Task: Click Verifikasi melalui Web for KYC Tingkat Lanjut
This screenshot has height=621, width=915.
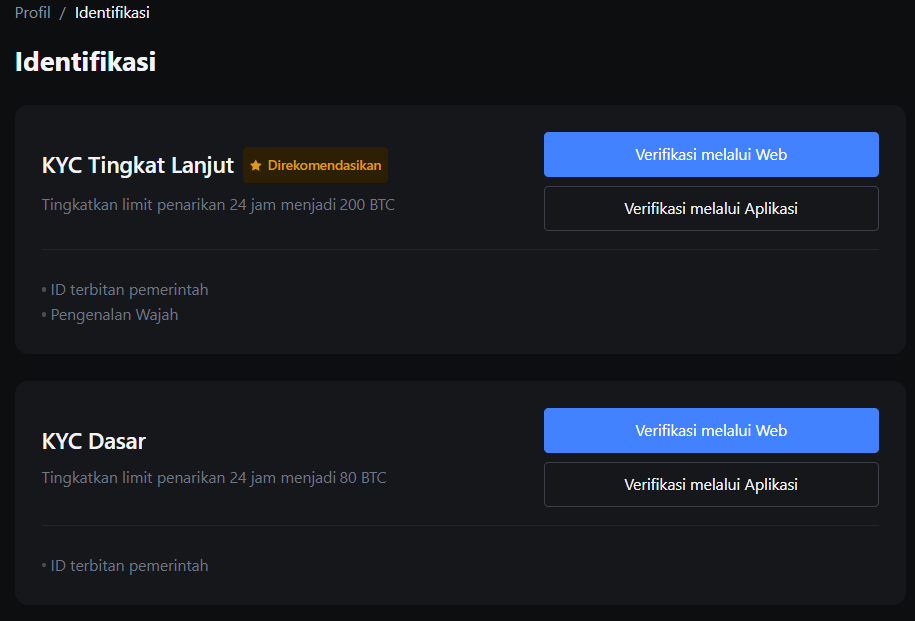Action: point(710,154)
